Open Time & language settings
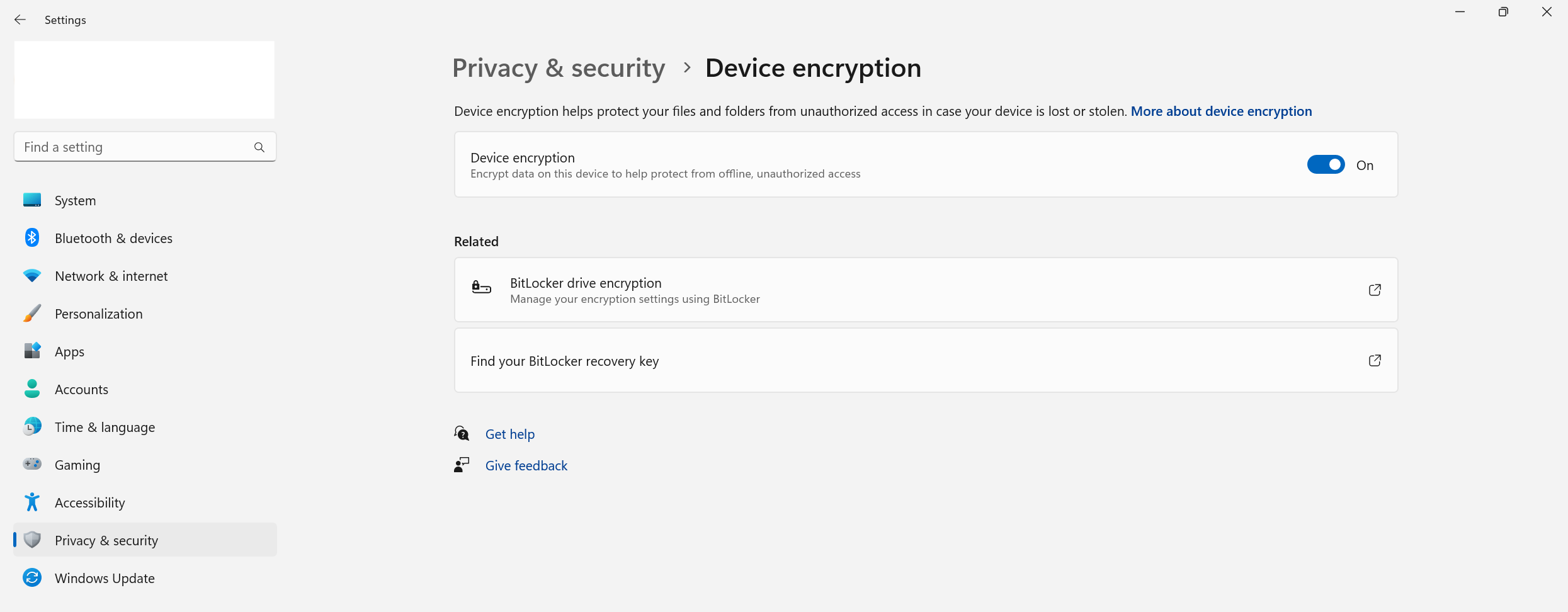1568x612 pixels. [105, 427]
